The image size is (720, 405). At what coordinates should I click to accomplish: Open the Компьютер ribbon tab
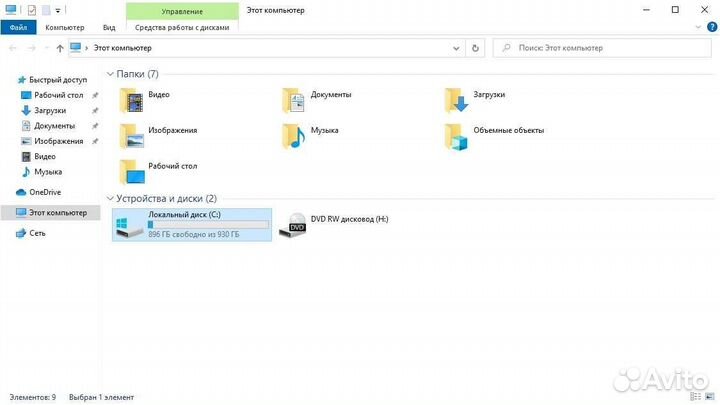coord(65,27)
